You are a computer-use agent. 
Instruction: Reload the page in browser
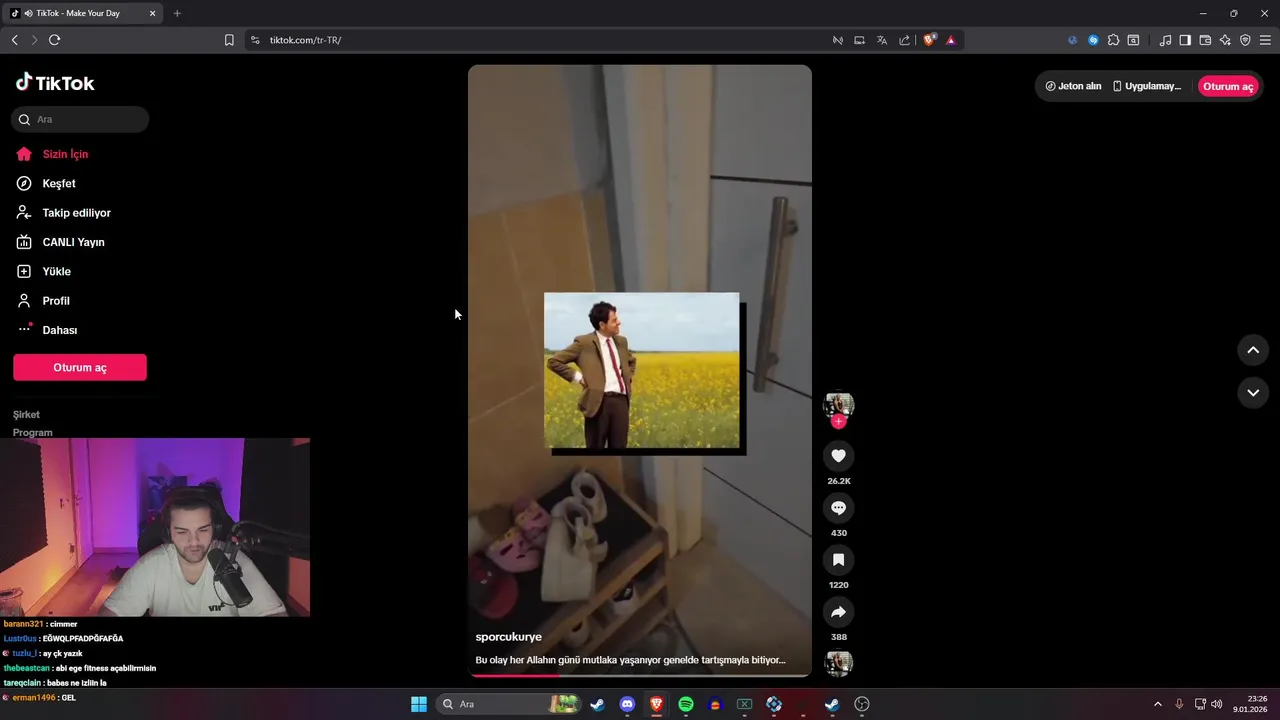click(54, 40)
